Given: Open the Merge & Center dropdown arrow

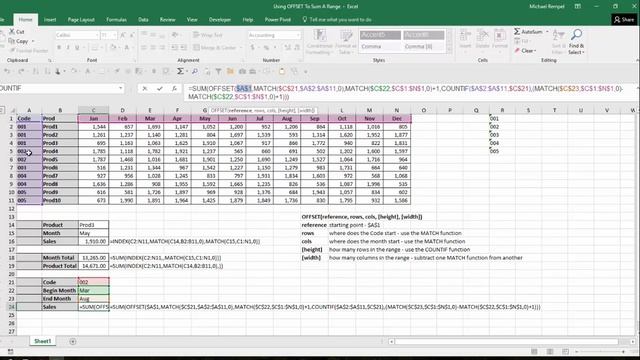Looking at the screenshot, I should [x=241, y=48].
